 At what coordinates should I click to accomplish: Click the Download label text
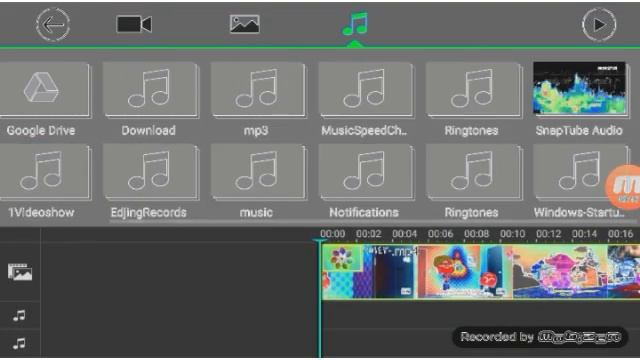point(149,131)
